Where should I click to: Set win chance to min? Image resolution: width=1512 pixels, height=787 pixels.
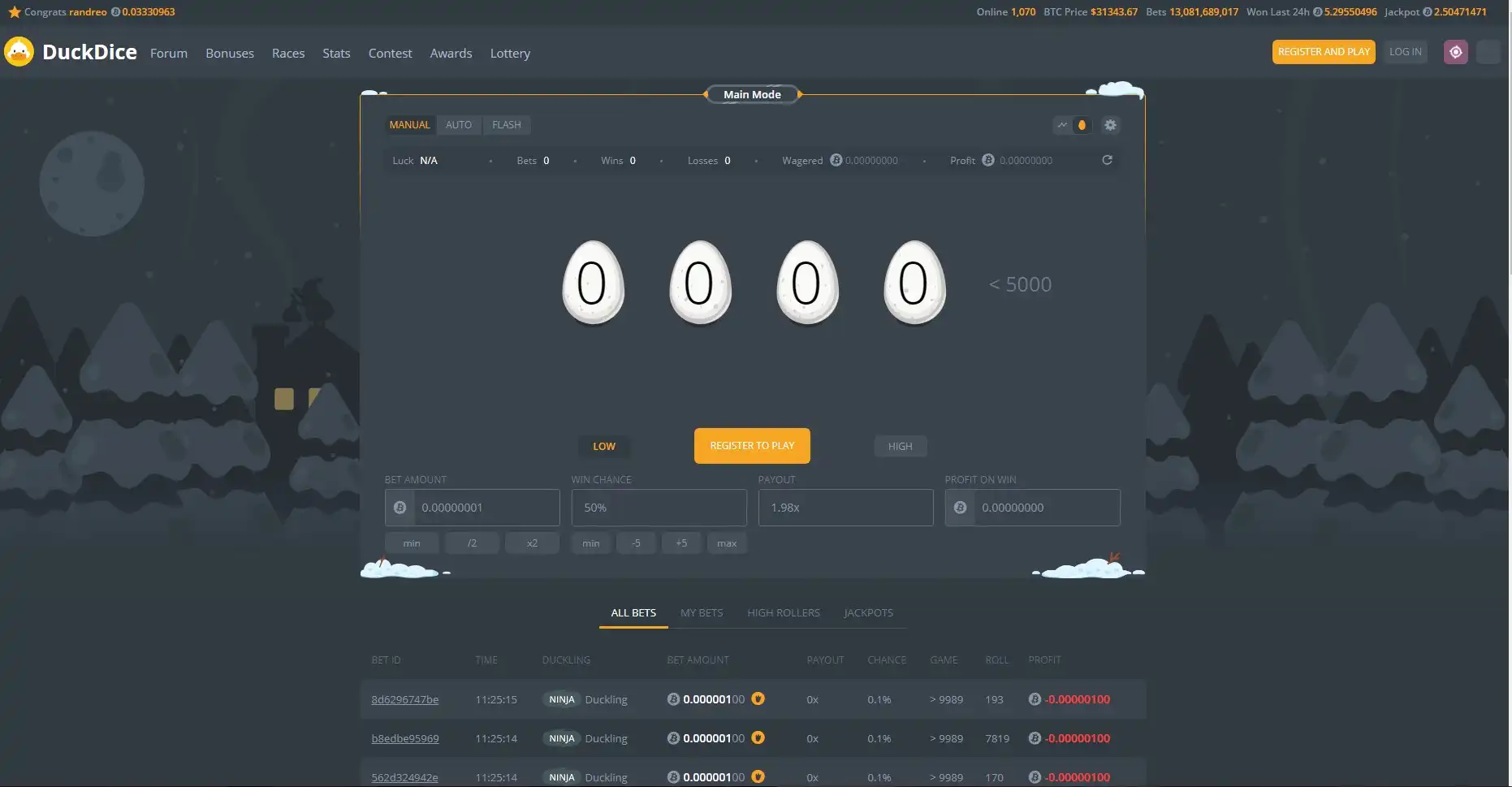click(591, 543)
